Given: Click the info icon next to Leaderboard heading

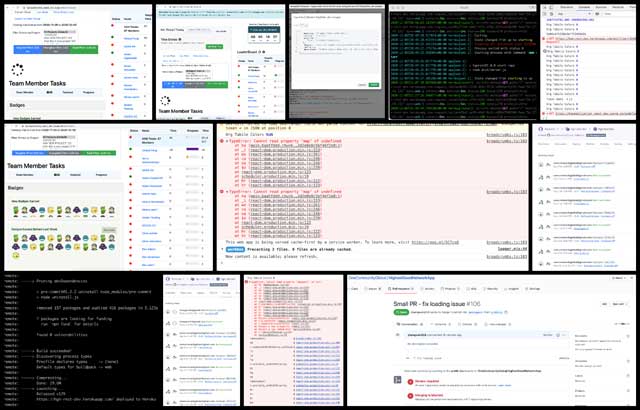Looking at the screenshot, I should [264, 52].
